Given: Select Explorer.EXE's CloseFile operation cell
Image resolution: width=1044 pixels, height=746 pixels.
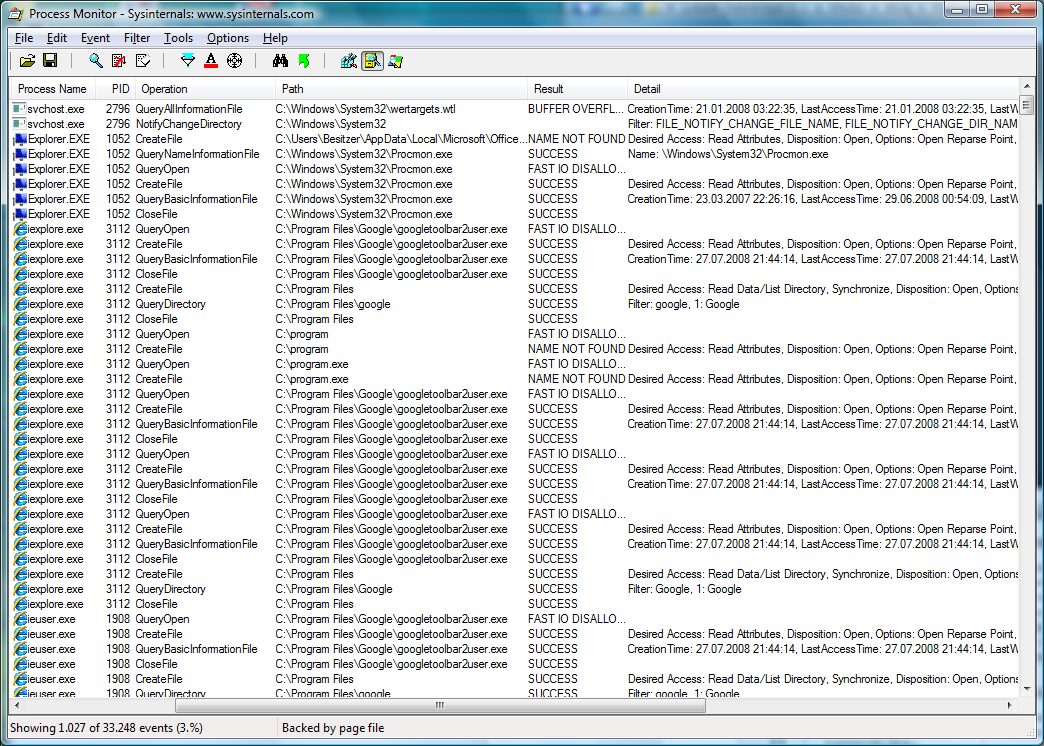Looking at the screenshot, I should pos(156,214).
